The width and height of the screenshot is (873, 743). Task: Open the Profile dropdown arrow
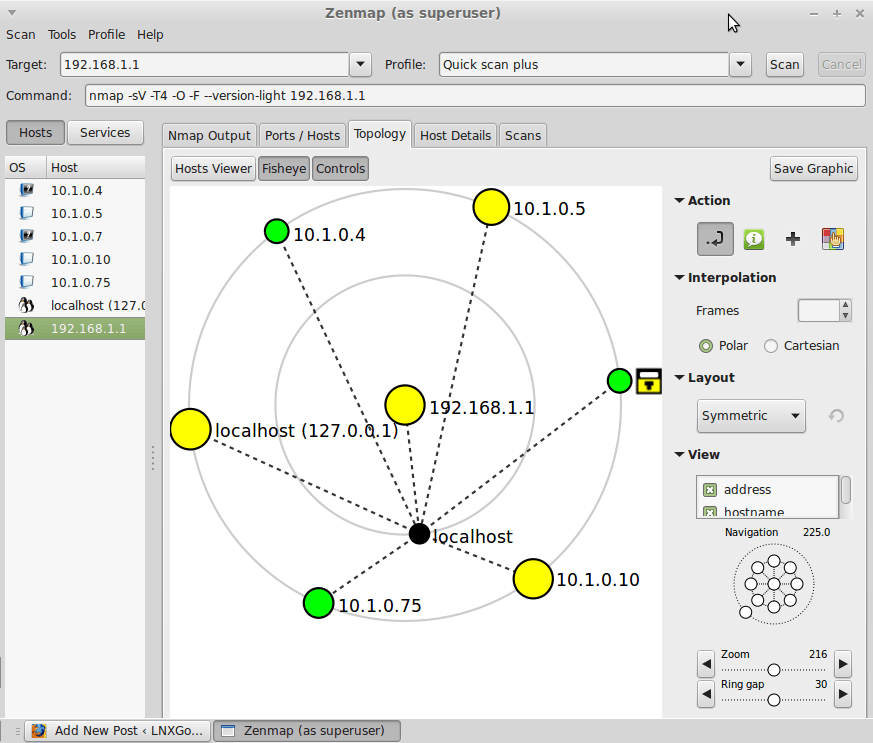740,65
